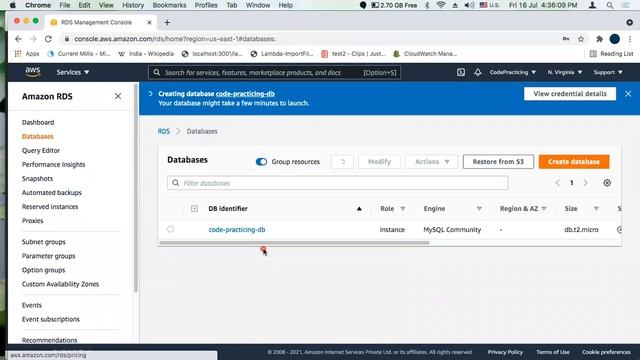Click the Chrome address bar URL
Viewport: 640px width, 360px height.
(x=175, y=39)
